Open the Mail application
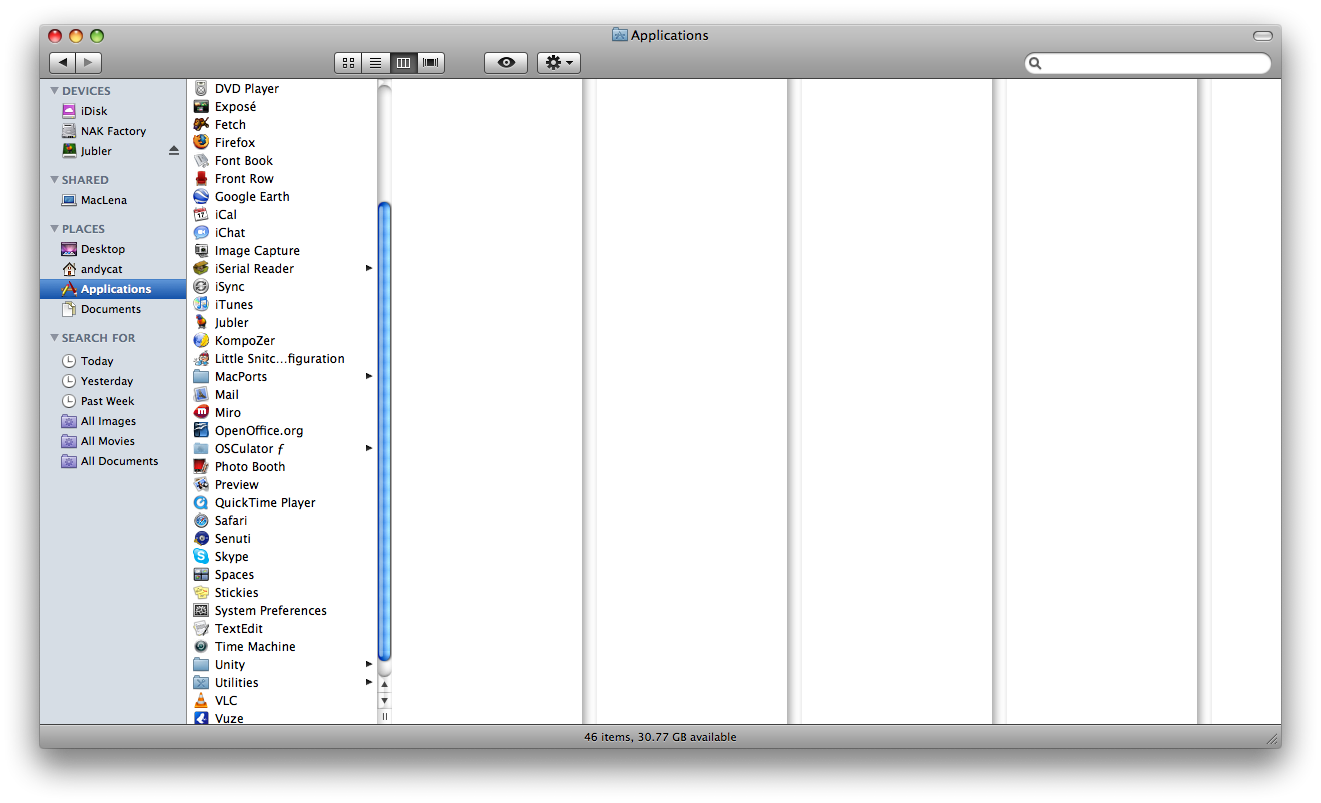 (227, 394)
